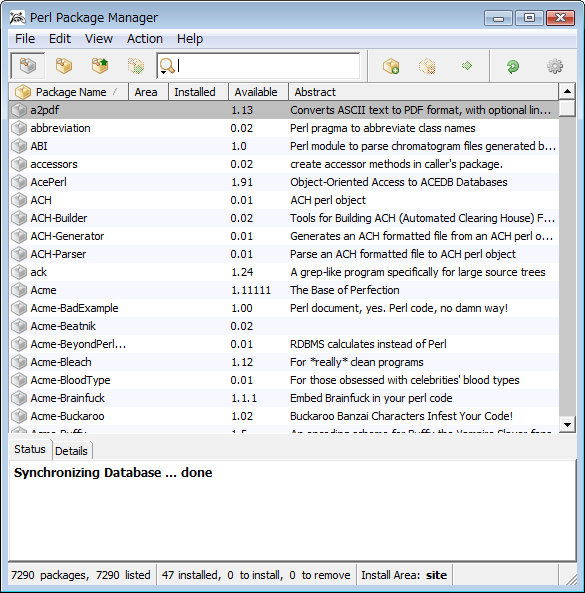
Task: Sort by the Available column header
Action: pos(259,92)
